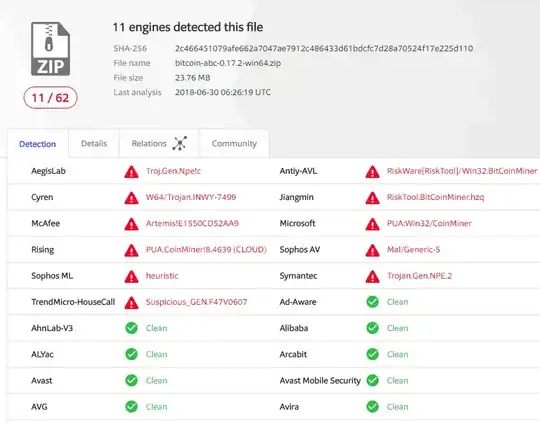Click the McAfee engine name

(45, 223)
